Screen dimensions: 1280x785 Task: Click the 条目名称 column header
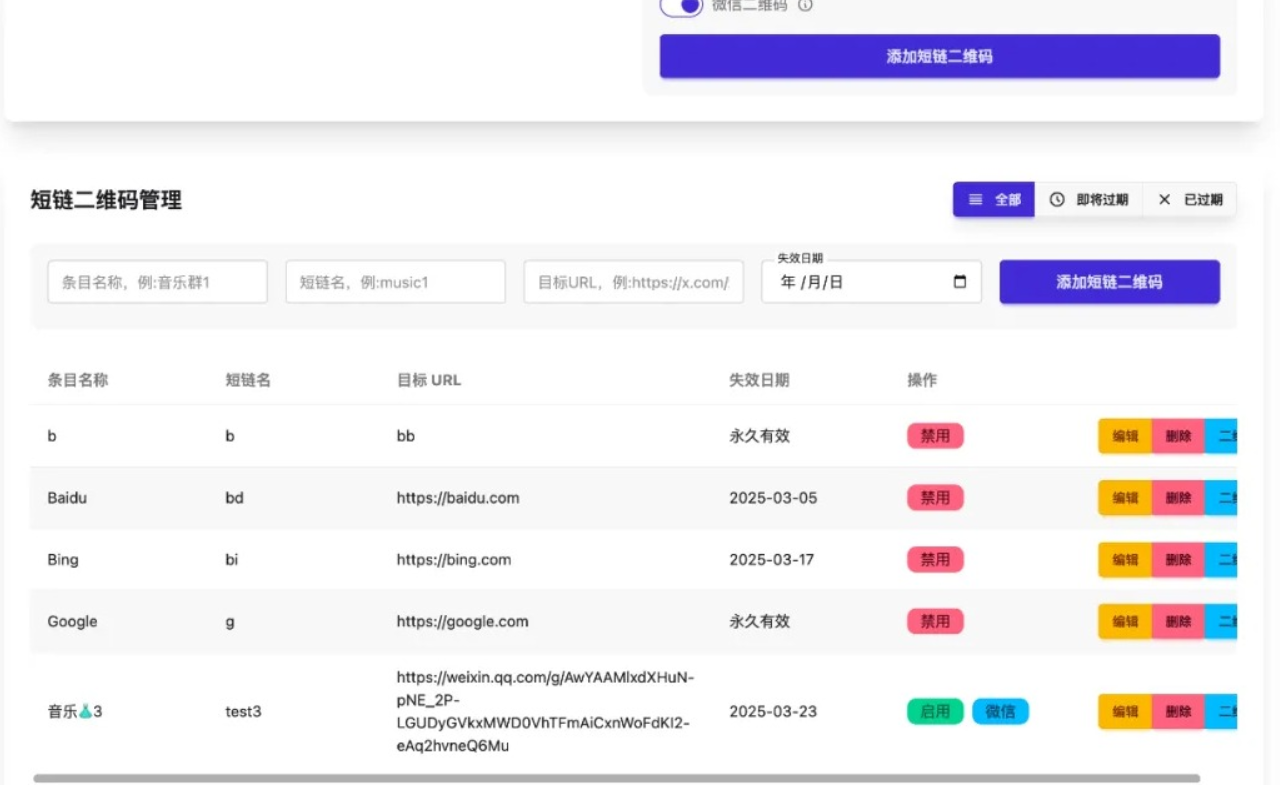click(78, 380)
